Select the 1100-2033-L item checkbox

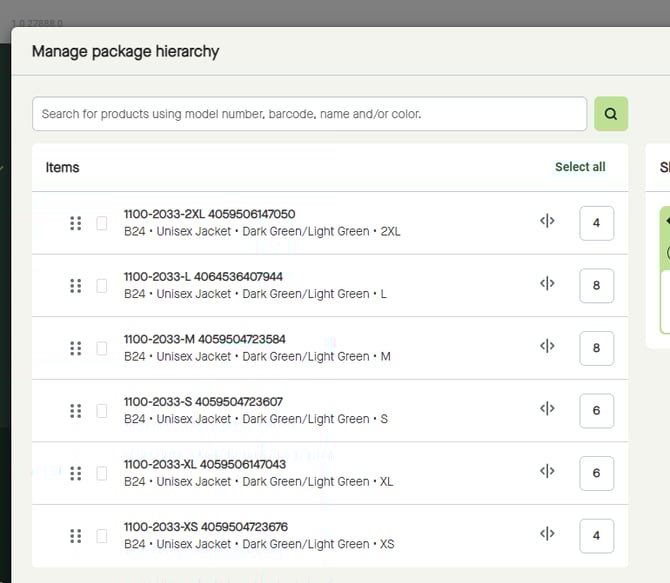101,286
